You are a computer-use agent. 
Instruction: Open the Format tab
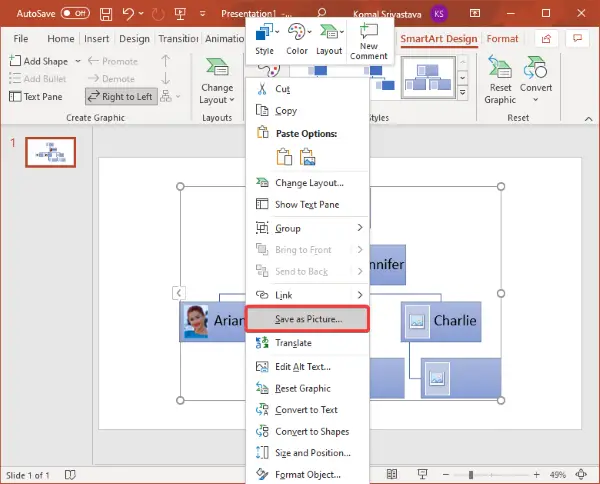[x=502, y=39]
